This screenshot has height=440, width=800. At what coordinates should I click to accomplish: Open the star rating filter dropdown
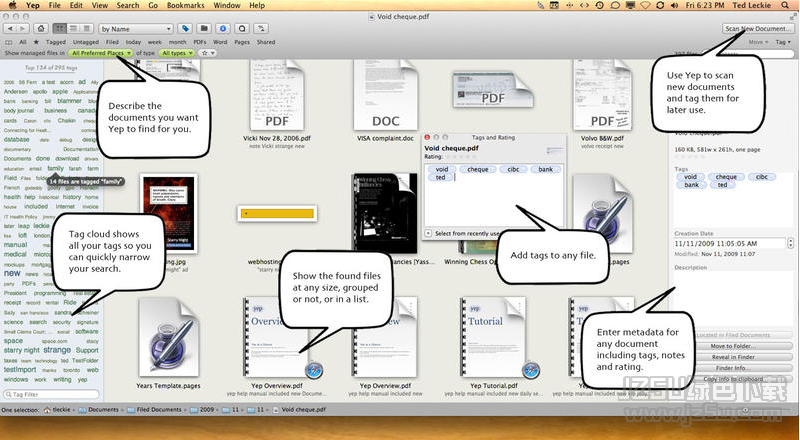pyautogui.click(x=208, y=53)
